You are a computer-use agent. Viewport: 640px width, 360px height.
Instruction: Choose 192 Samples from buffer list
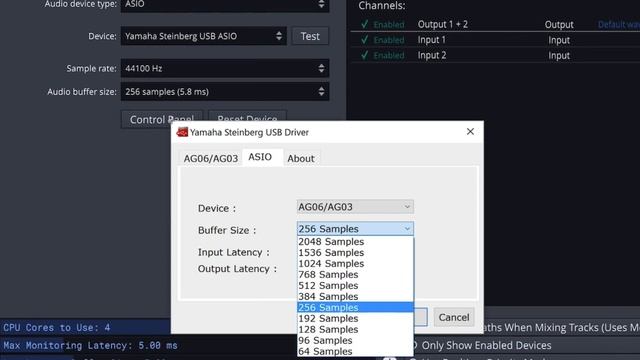click(355, 318)
